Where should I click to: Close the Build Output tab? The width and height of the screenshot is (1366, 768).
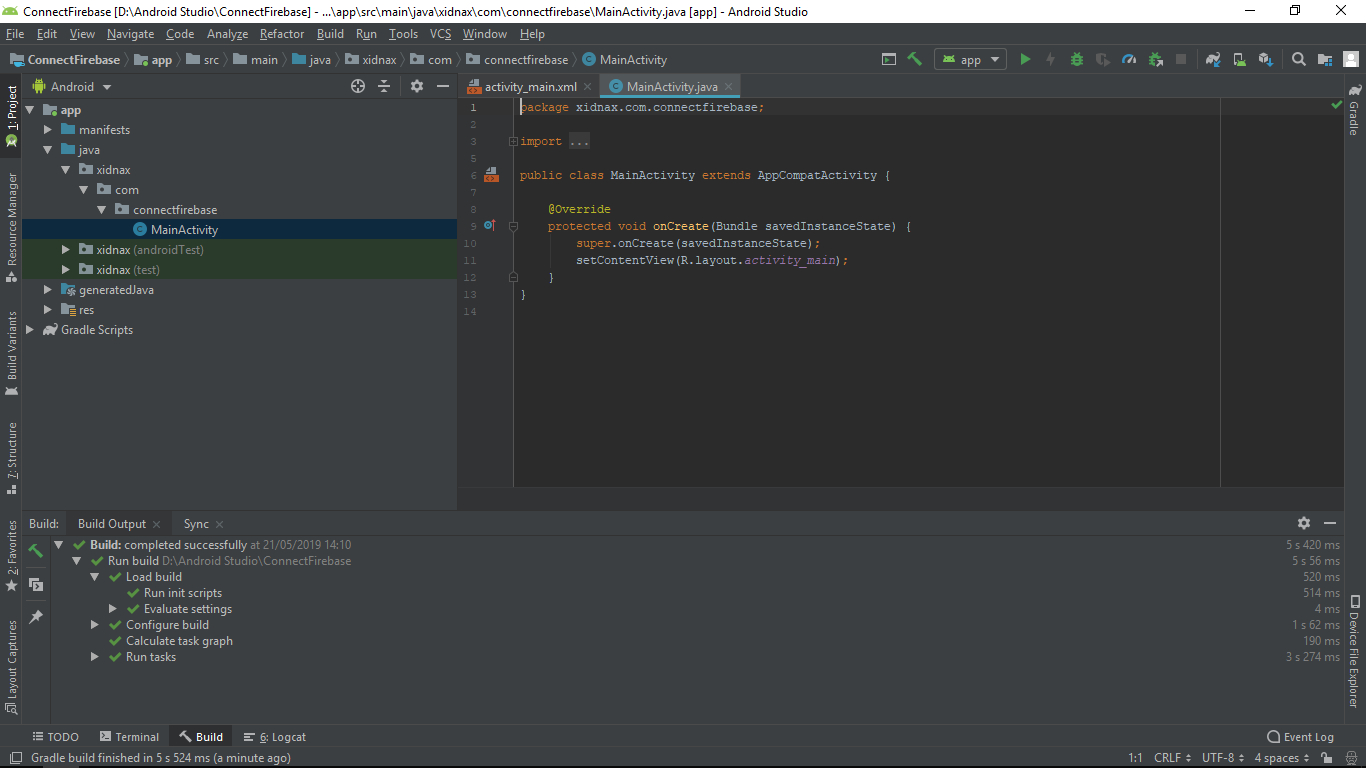tap(156, 524)
